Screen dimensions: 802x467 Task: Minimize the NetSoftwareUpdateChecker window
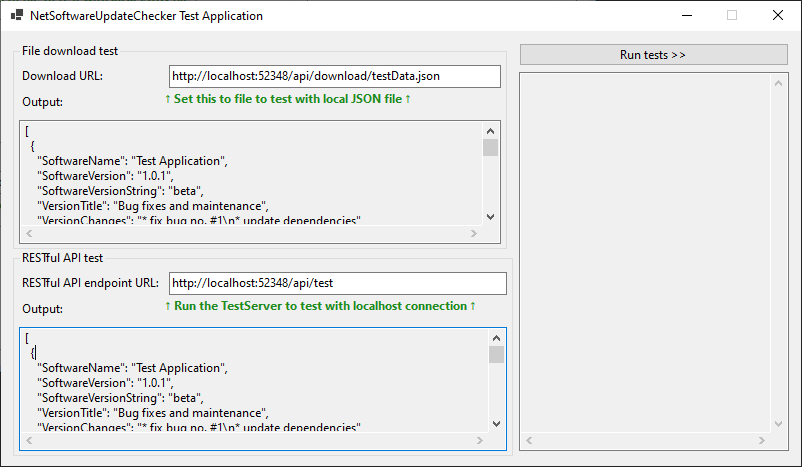(x=687, y=15)
